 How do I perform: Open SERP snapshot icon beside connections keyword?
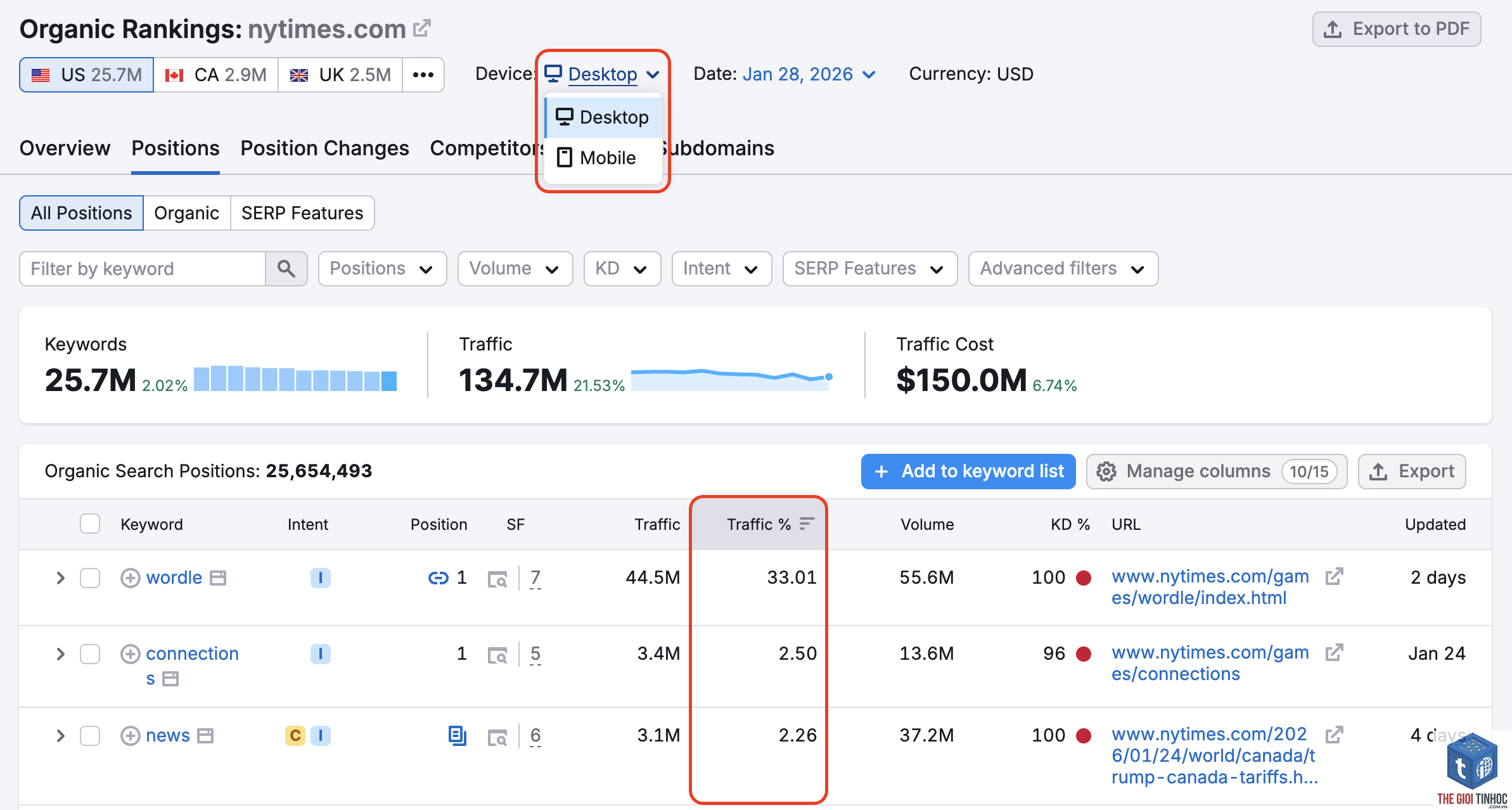coord(170,679)
